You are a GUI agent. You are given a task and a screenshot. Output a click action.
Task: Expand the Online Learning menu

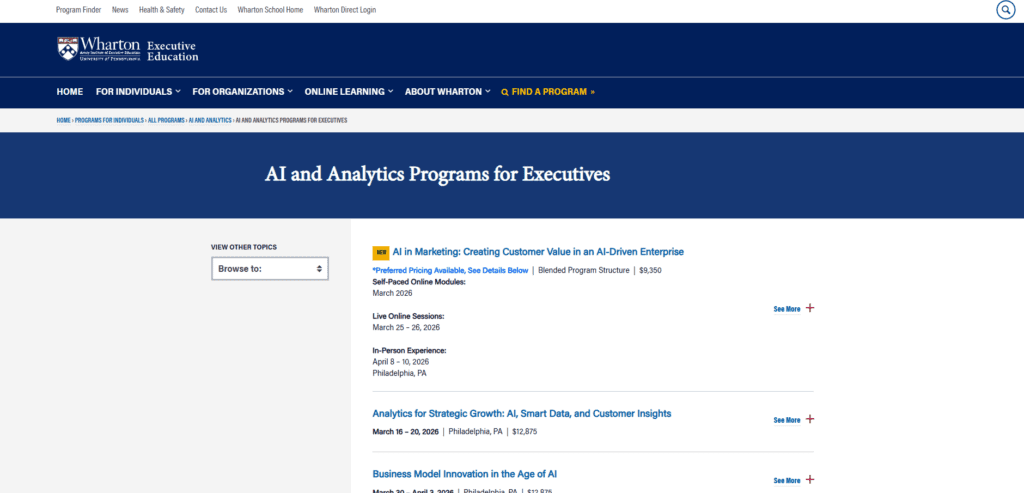point(348,91)
